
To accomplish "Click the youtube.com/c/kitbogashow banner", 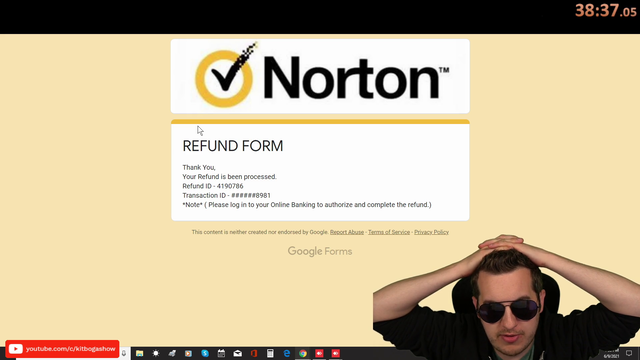I will [62, 349].
